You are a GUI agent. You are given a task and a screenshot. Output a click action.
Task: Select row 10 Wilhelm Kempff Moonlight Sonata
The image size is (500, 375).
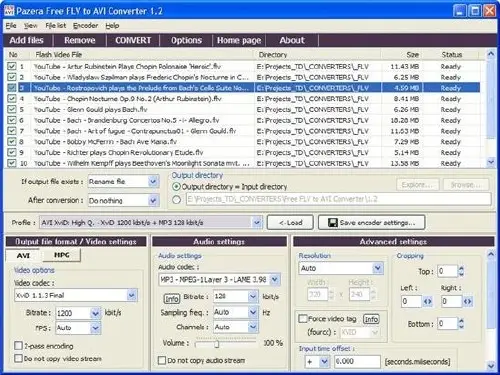click(243, 163)
